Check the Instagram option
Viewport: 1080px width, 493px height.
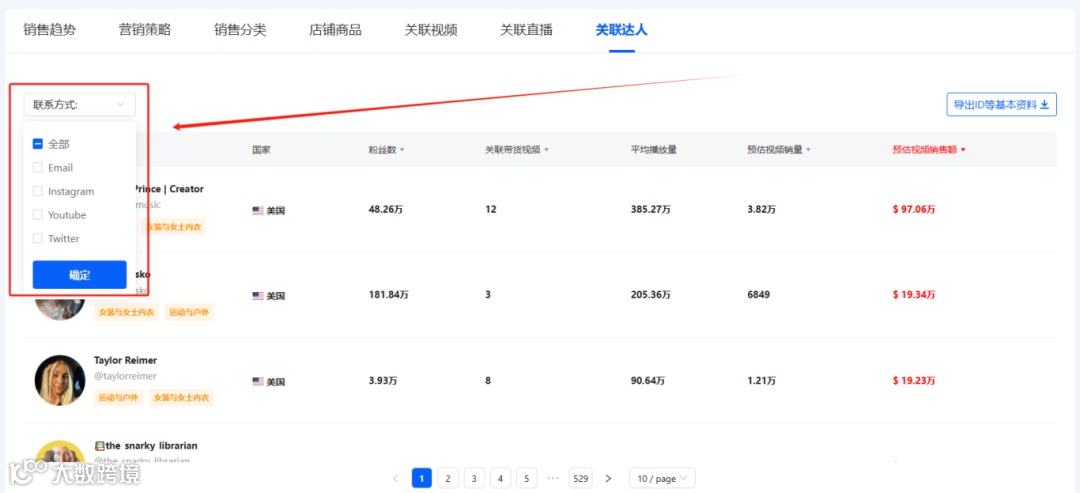coord(38,191)
